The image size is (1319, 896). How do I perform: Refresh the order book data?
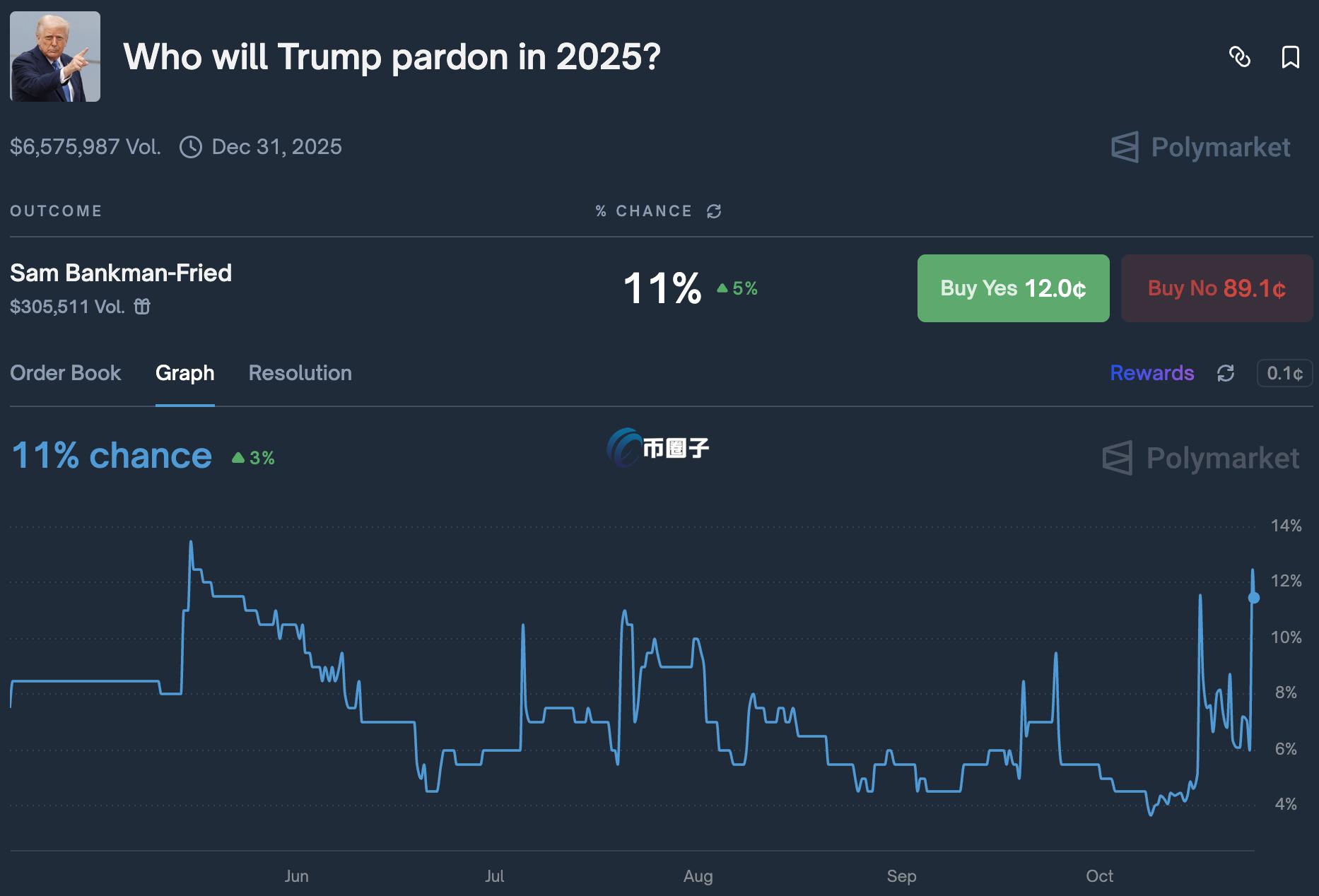click(1226, 373)
